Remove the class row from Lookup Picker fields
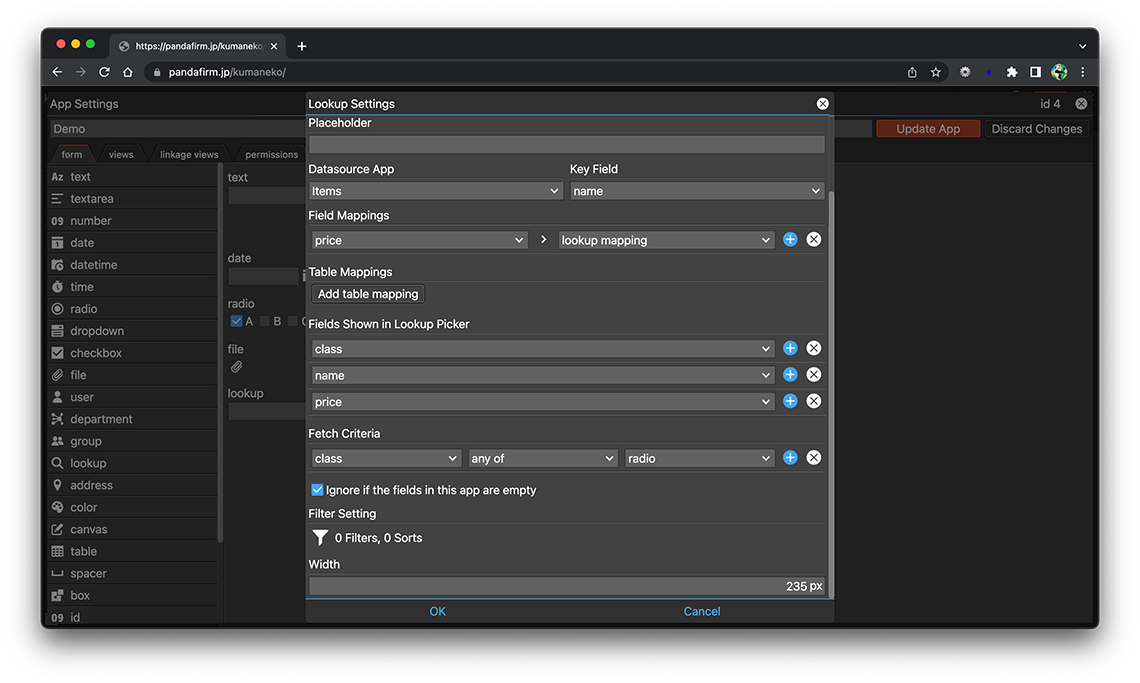 tap(814, 348)
